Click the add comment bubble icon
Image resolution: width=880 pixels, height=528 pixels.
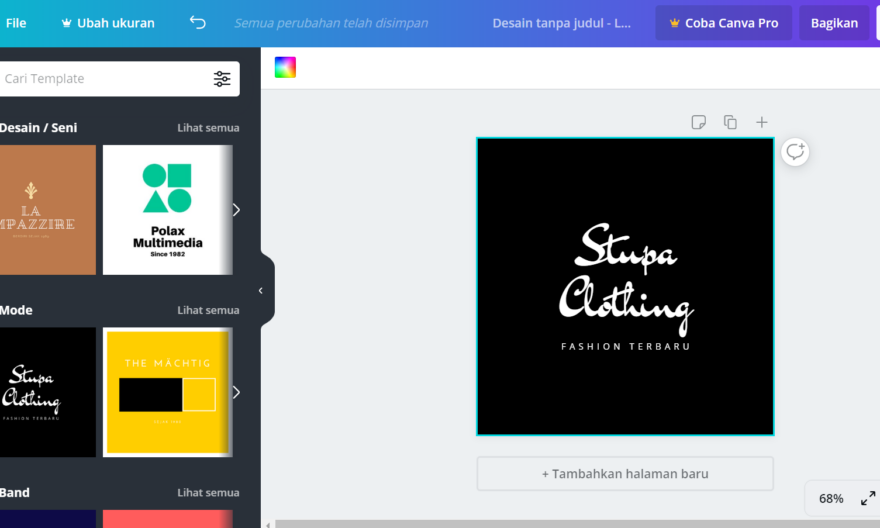795,152
